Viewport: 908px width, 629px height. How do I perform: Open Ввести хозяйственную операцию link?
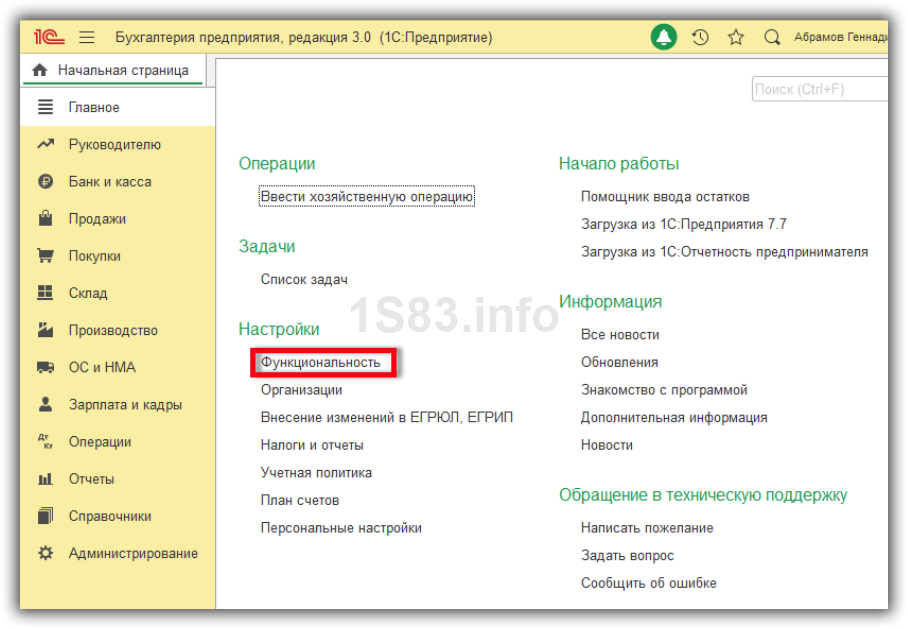(x=367, y=196)
